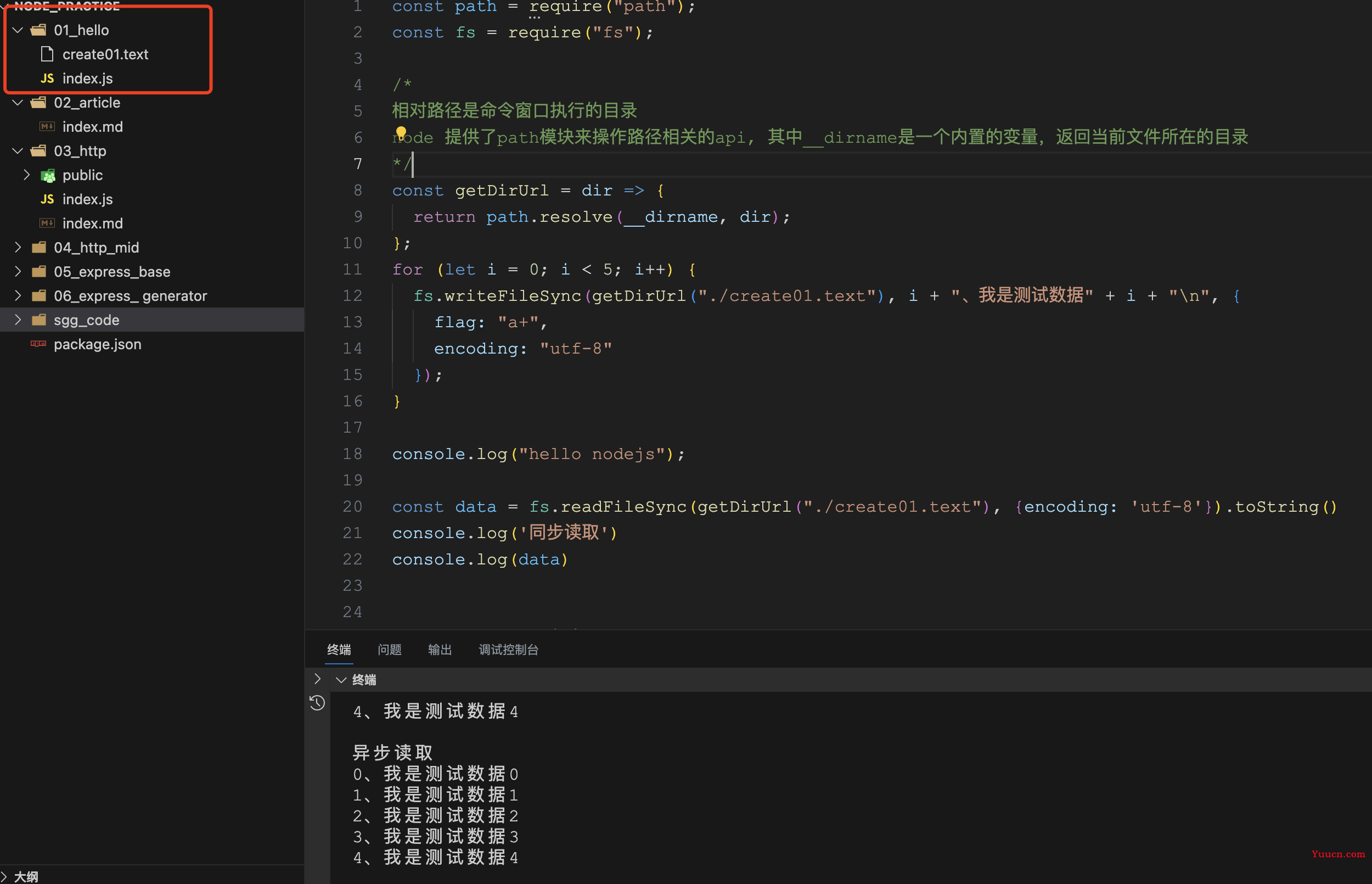
Task: Click the arrow left of the 终端 header
Action: coord(317,679)
